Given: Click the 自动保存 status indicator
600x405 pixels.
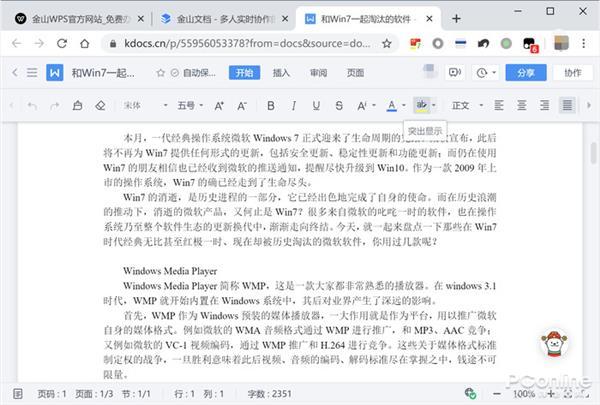Looking at the screenshot, I should [x=194, y=73].
